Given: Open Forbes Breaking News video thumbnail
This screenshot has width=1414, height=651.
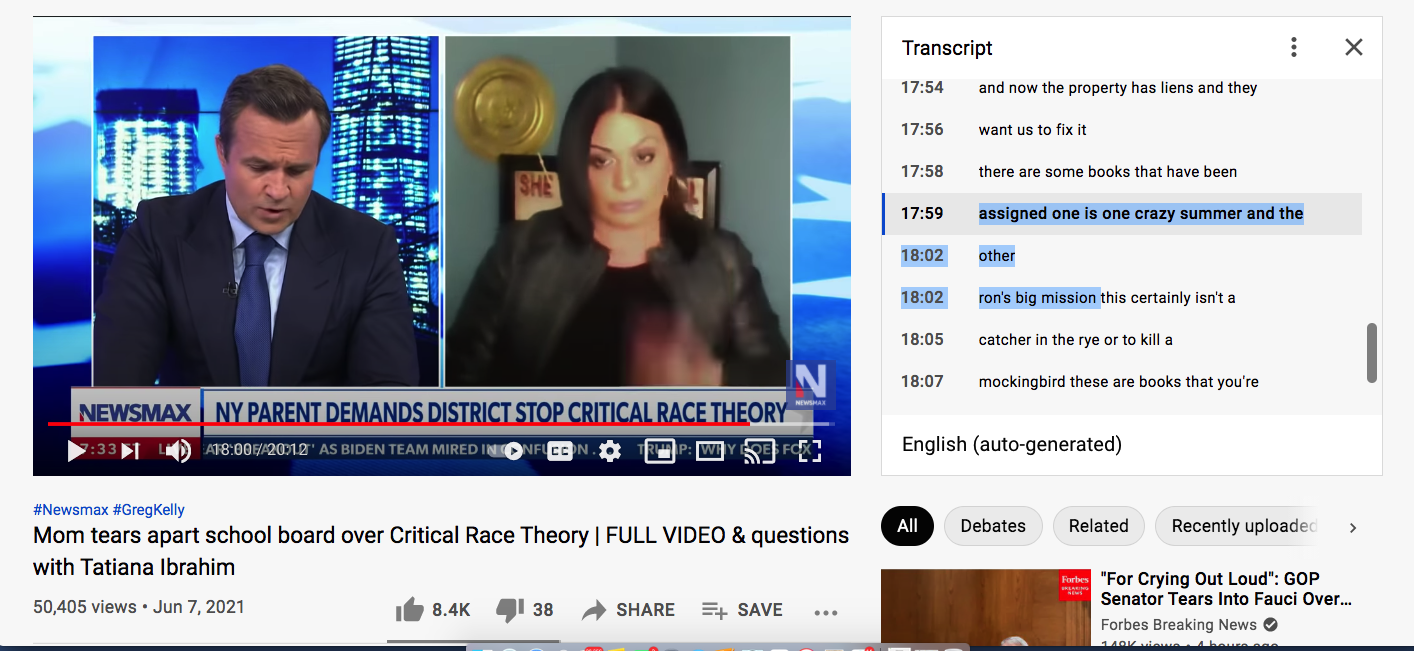Looking at the screenshot, I should click(x=985, y=610).
